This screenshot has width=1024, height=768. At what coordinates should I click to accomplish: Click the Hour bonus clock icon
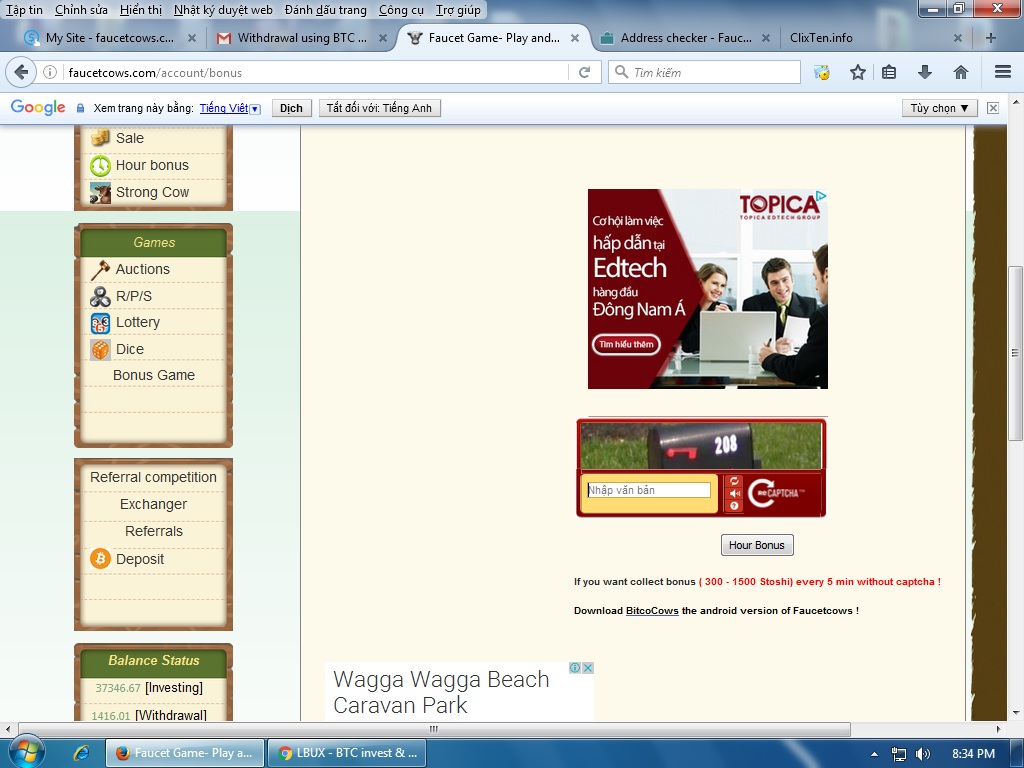point(100,165)
